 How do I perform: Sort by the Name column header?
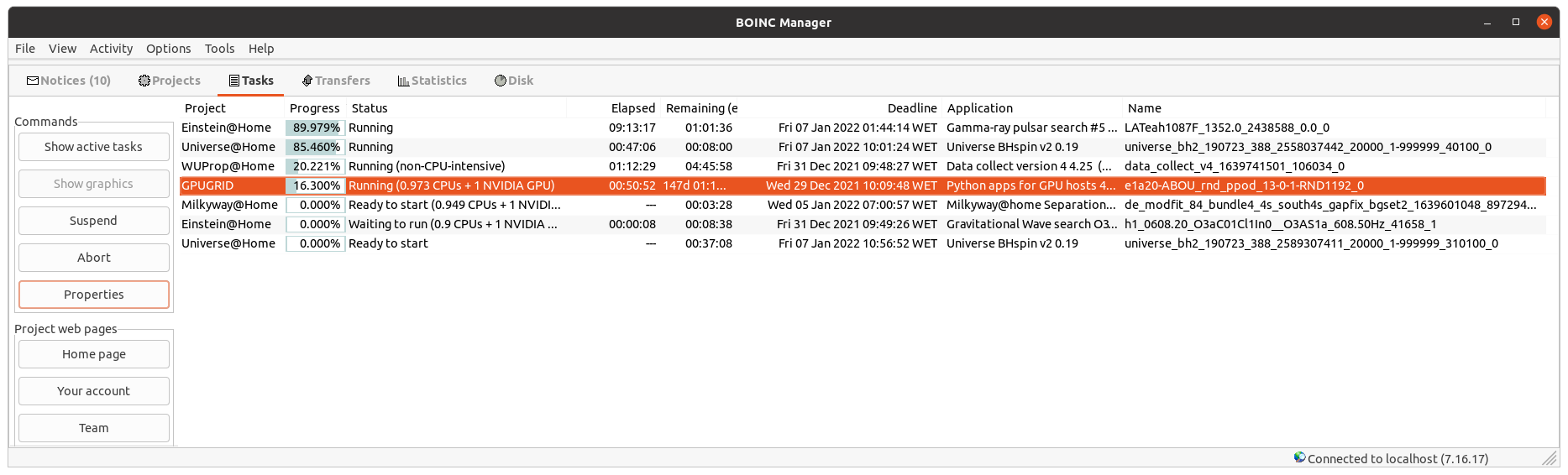click(x=1334, y=108)
